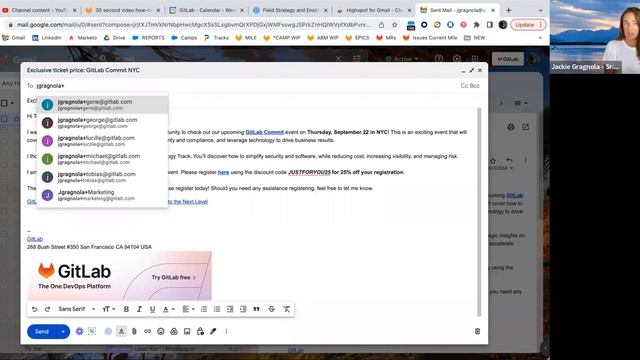Open the Issues Current Mile bookmark
The image size is (640, 360).
(430, 38)
